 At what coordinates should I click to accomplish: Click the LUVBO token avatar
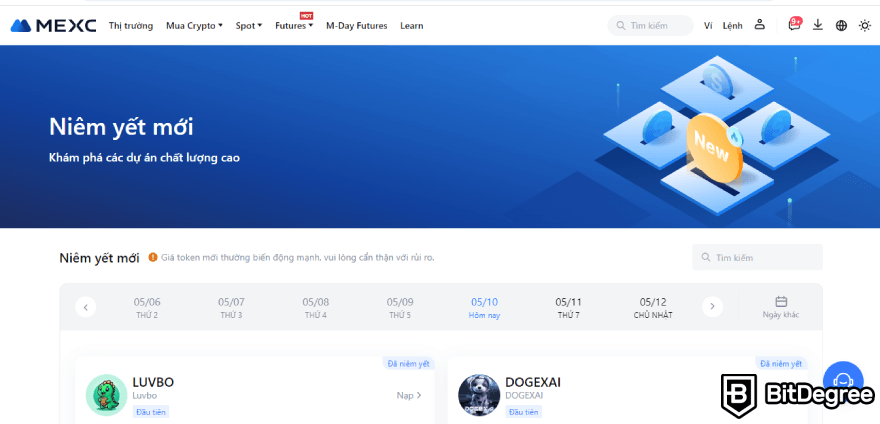point(106,395)
